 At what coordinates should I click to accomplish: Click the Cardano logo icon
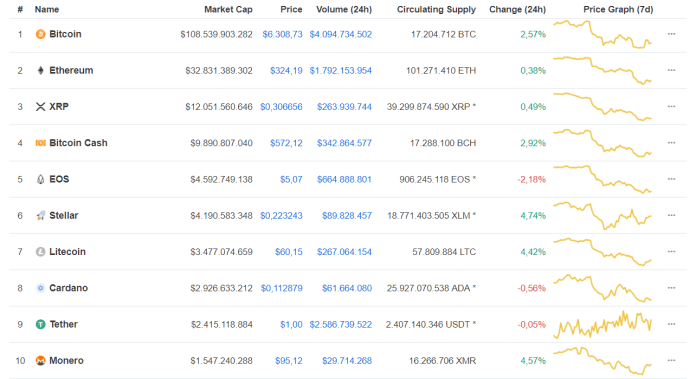click(40, 288)
